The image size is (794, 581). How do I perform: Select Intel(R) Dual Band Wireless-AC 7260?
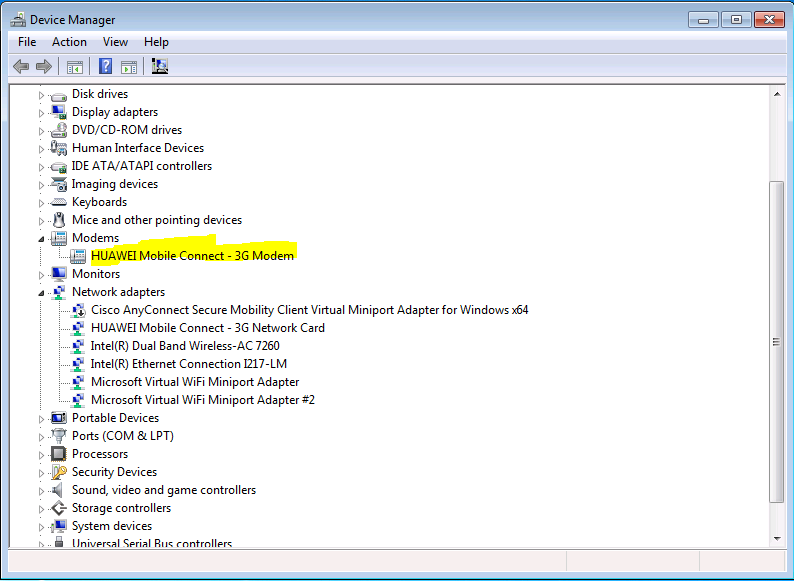pos(185,346)
